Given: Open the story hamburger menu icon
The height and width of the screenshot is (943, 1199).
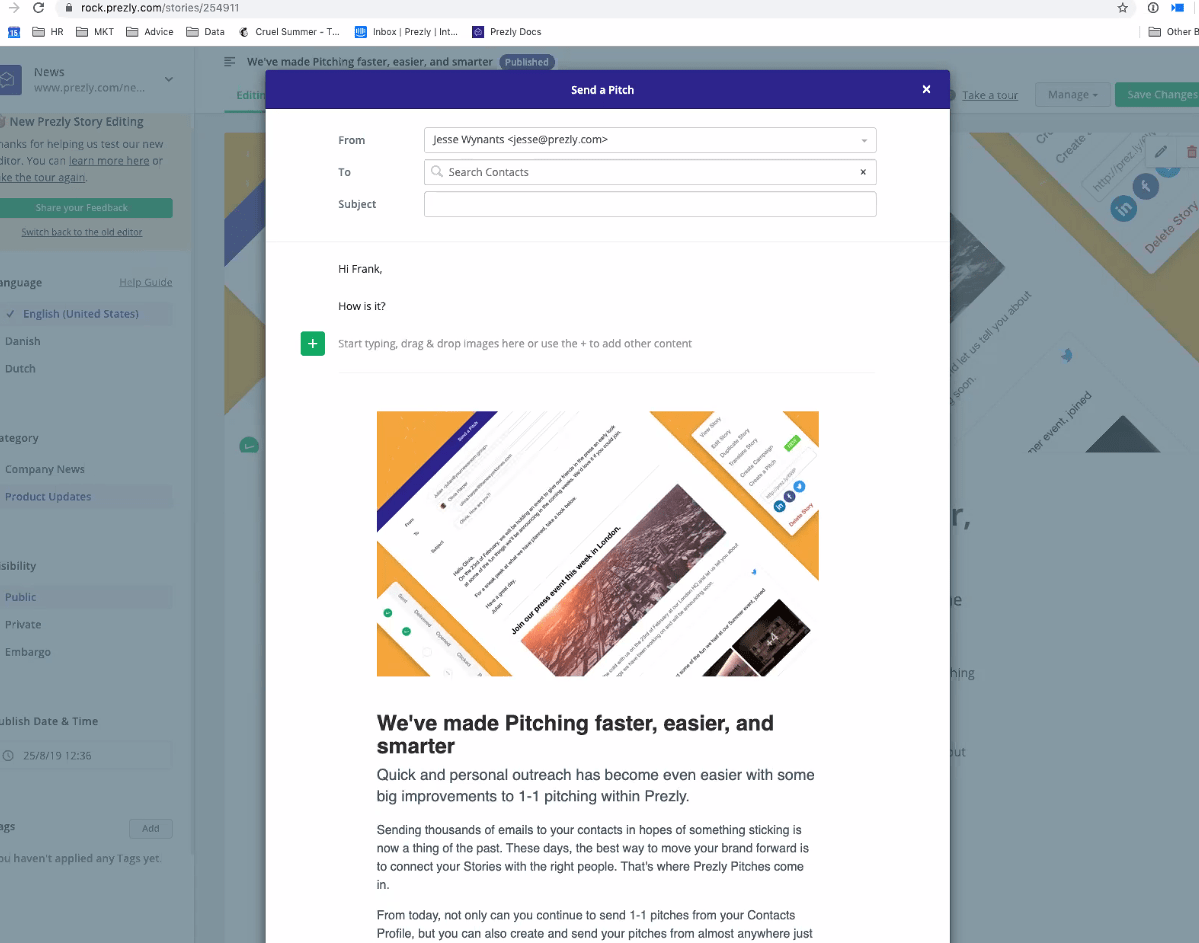Looking at the screenshot, I should (x=229, y=61).
